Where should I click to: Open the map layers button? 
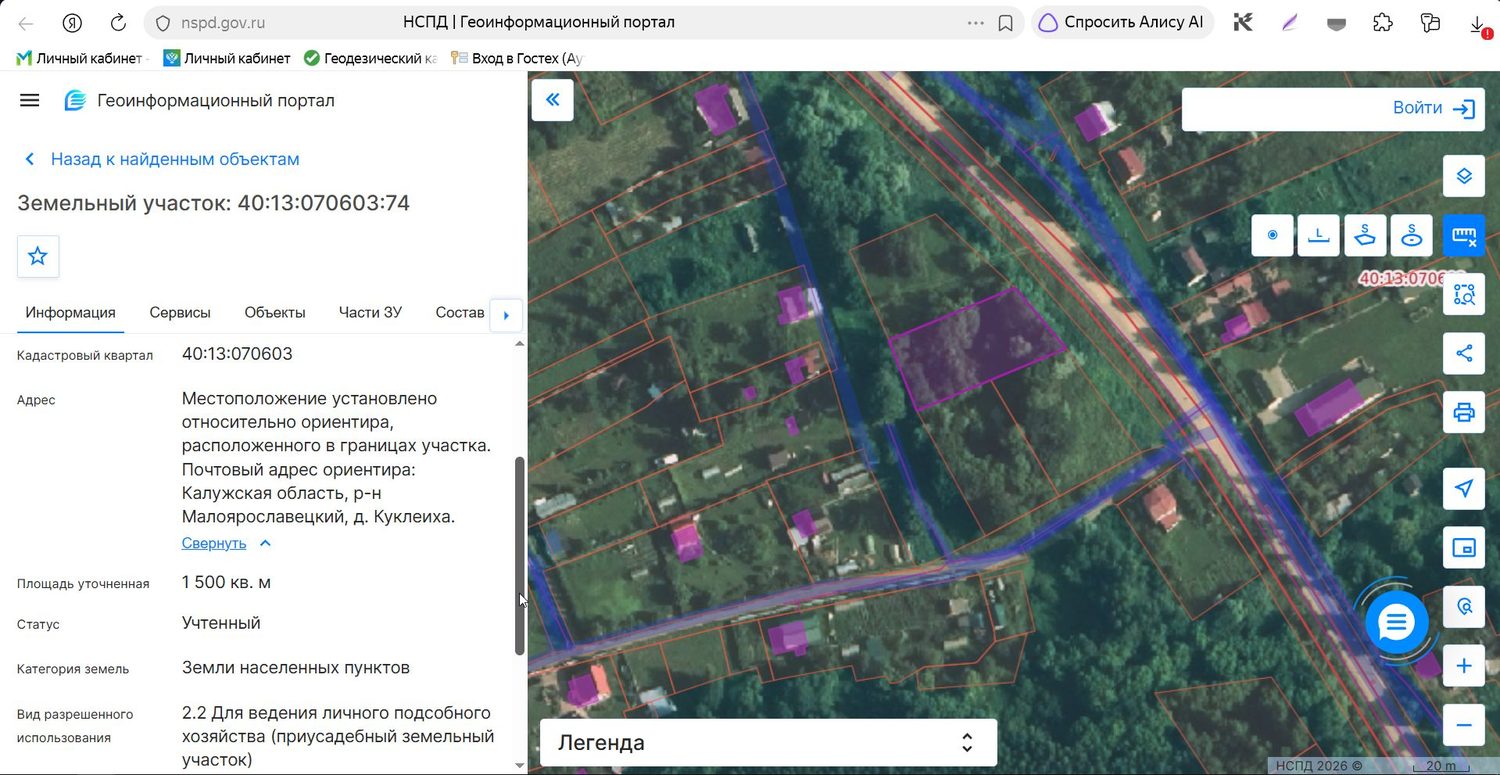[x=1464, y=176]
